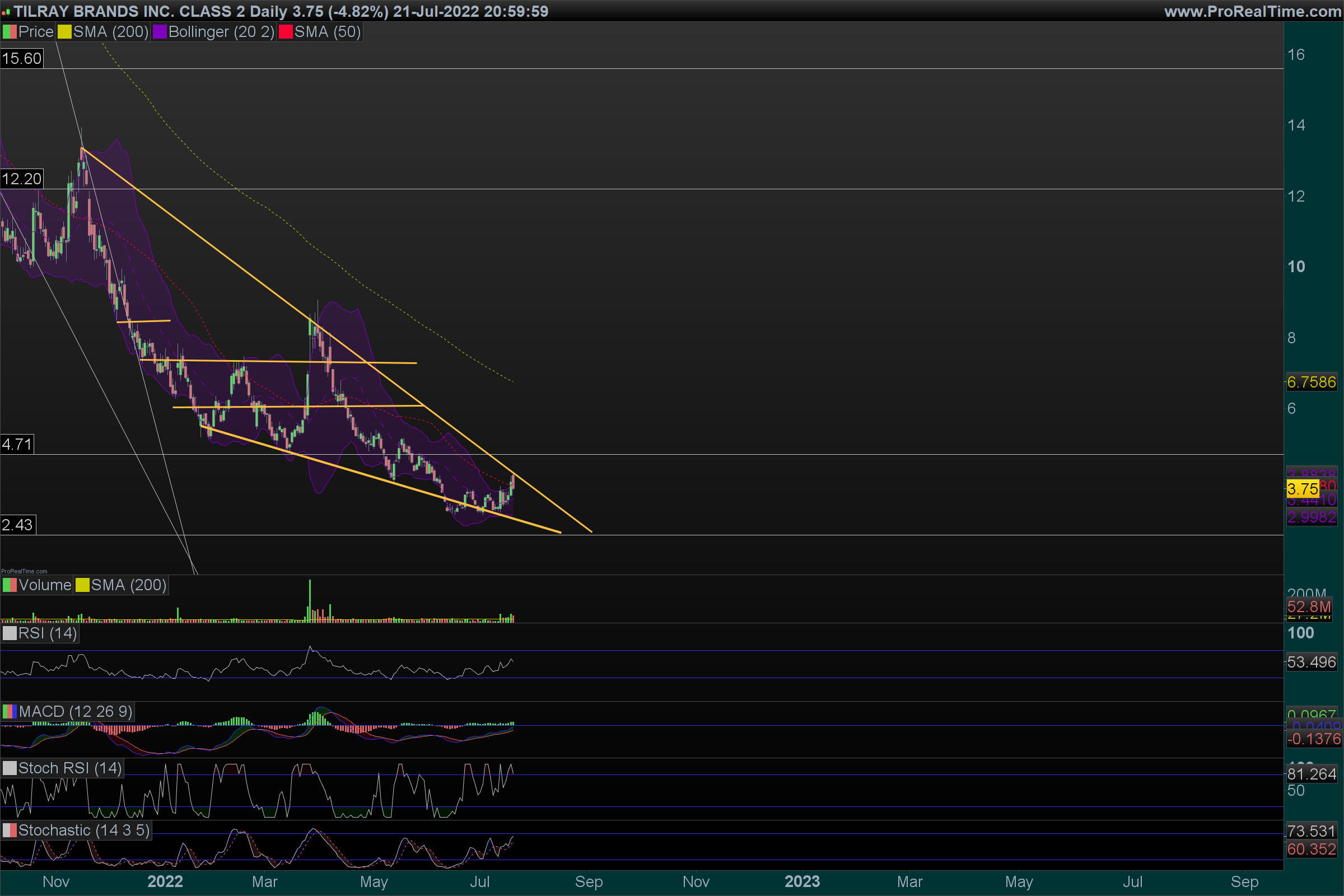Image resolution: width=1344 pixels, height=896 pixels.
Task: Click the Volume panel legend color icon
Action: click(x=10, y=585)
